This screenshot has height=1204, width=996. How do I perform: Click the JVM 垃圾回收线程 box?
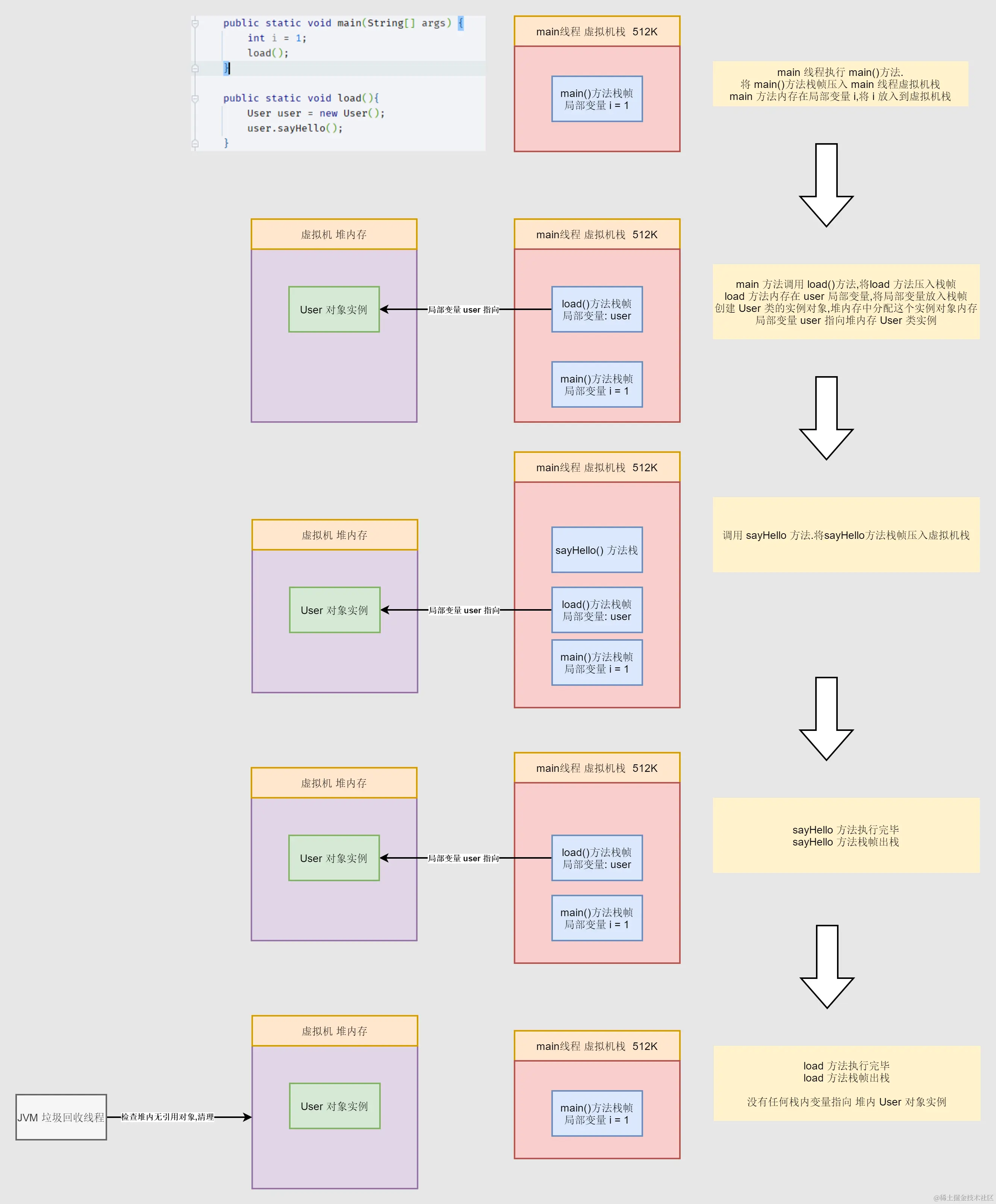tap(61, 1117)
